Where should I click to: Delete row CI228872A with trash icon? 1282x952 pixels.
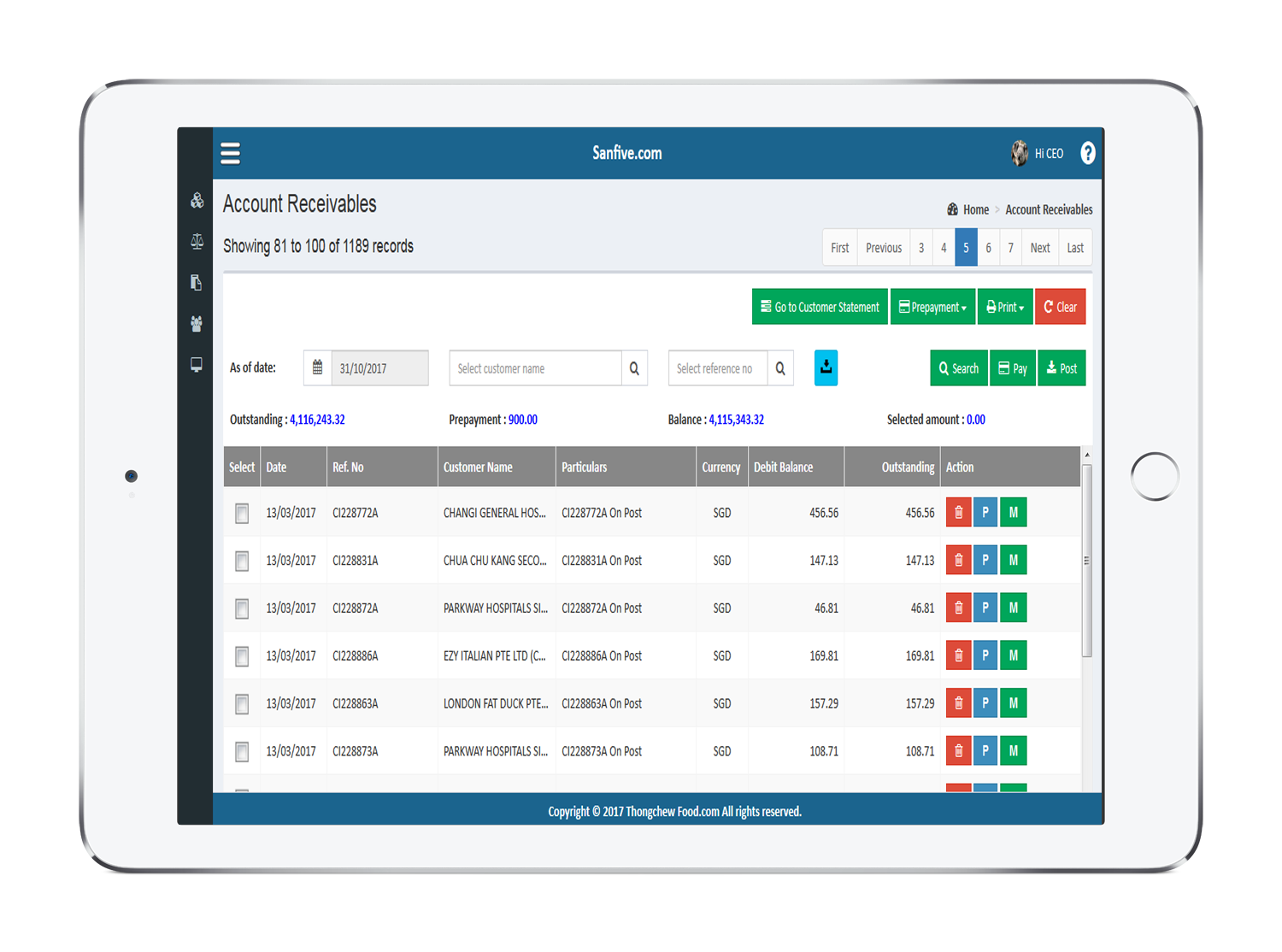958,608
